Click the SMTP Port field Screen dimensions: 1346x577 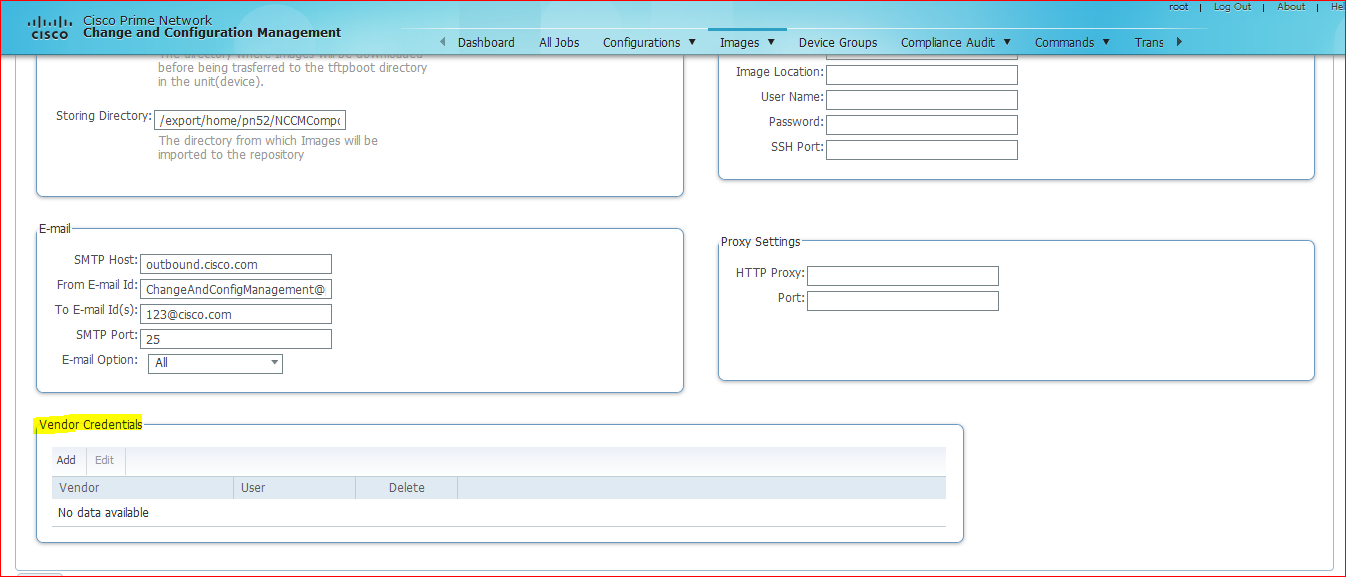[x=235, y=339]
